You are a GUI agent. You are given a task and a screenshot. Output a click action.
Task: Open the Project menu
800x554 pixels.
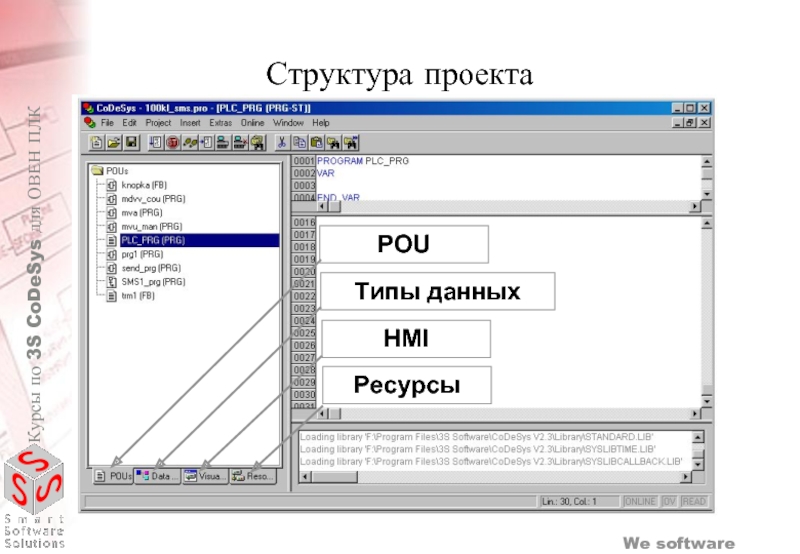click(x=158, y=123)
